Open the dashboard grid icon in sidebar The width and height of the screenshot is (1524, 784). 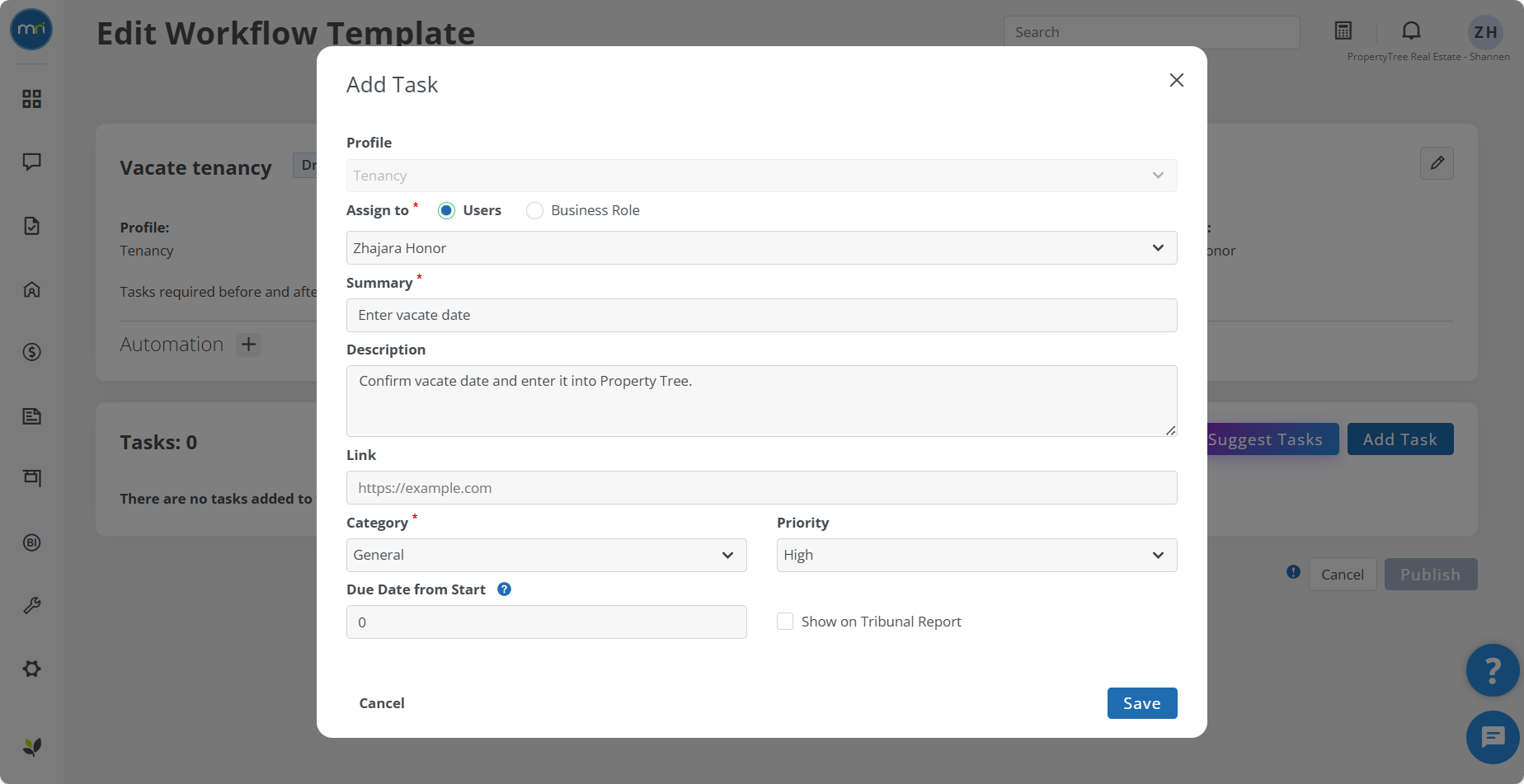pos(31,99)
